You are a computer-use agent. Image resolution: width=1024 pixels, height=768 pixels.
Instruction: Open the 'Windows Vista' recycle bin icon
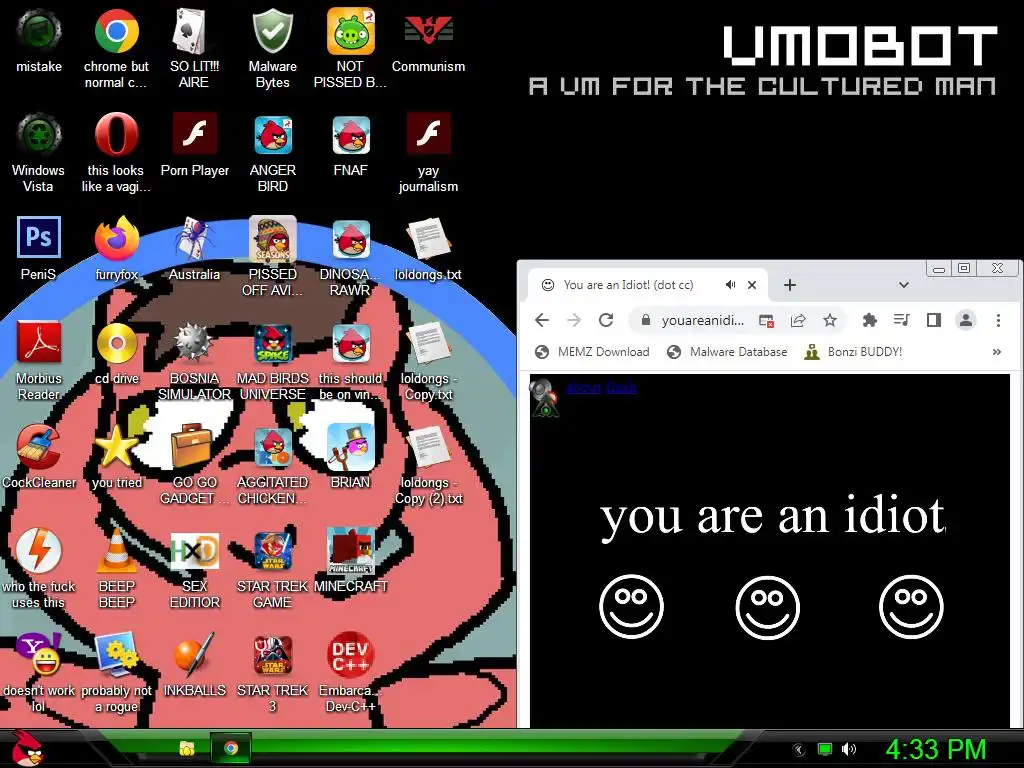39,135
